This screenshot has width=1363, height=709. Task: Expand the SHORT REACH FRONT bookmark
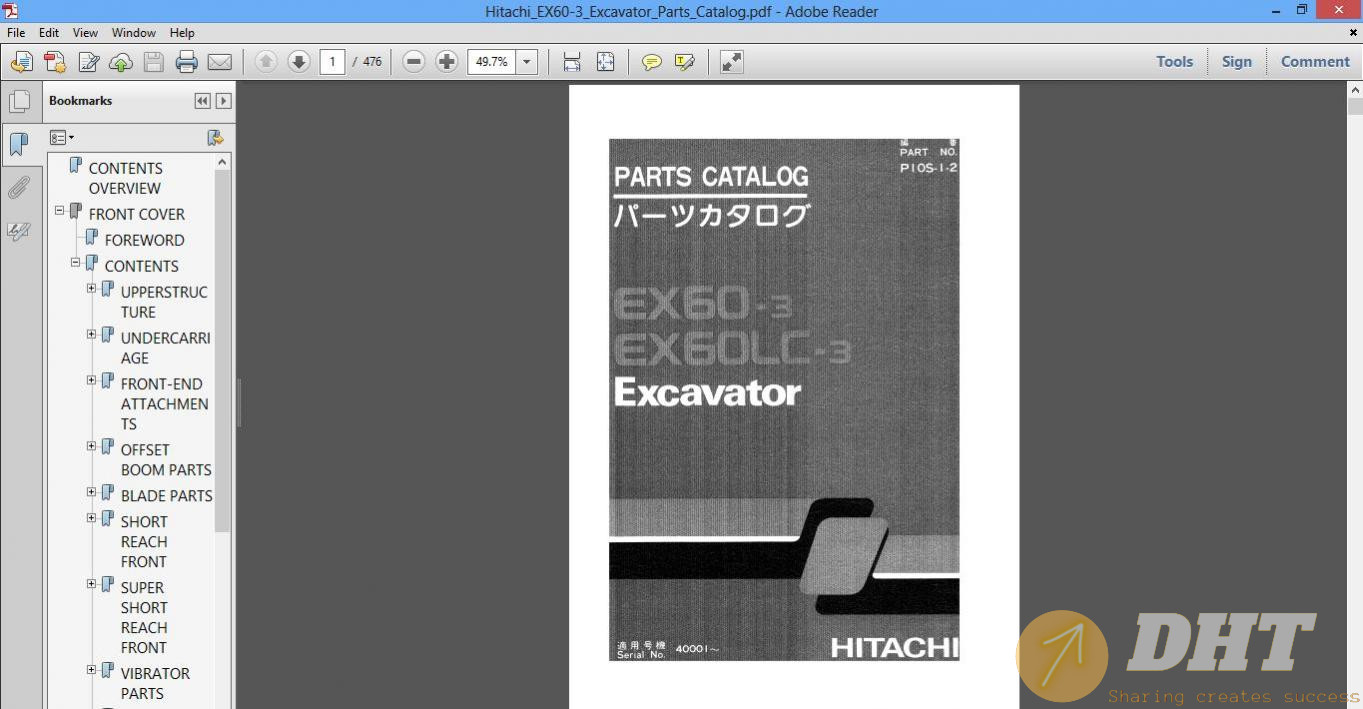pos(91,519)
